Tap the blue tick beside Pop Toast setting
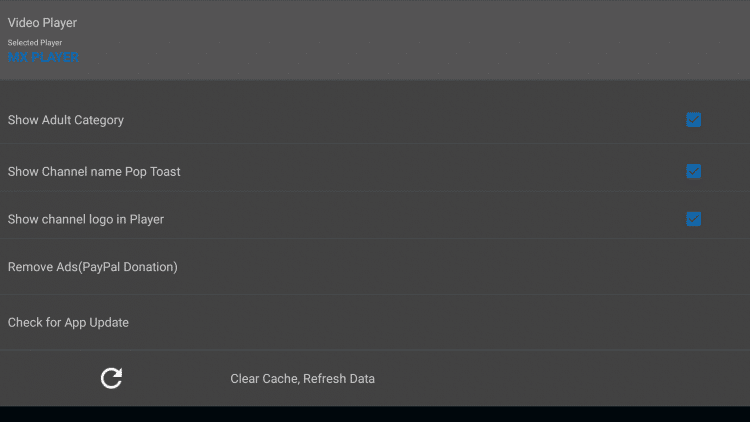 pos(694,171)
